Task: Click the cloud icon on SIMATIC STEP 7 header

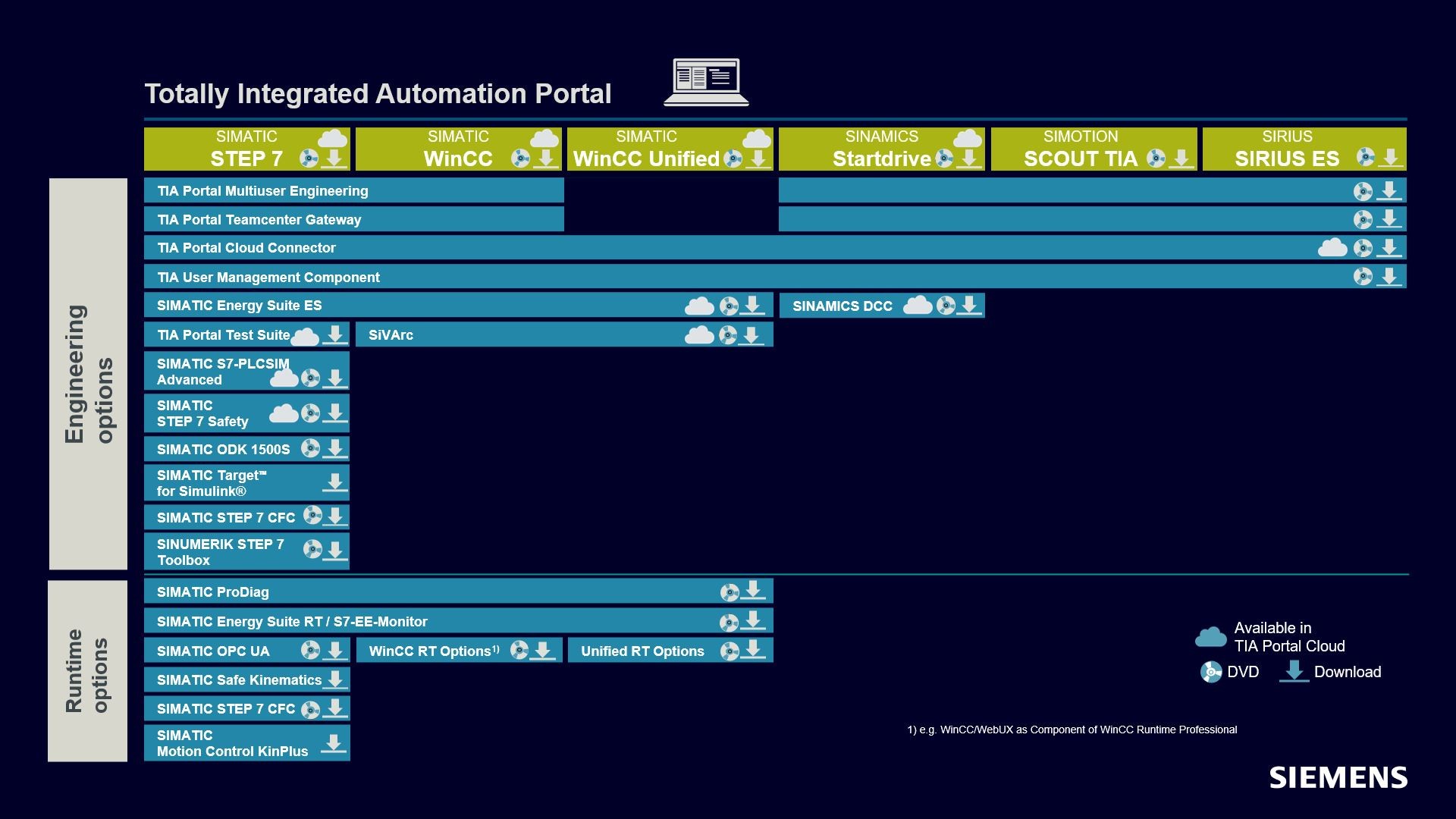Action: tap(332, 139)
